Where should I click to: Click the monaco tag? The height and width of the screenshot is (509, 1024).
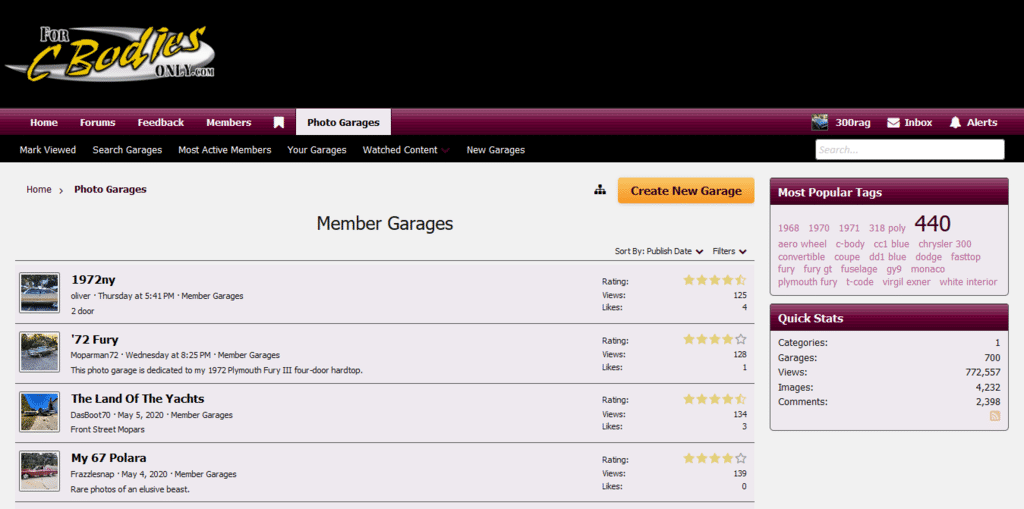coord(928,269)
